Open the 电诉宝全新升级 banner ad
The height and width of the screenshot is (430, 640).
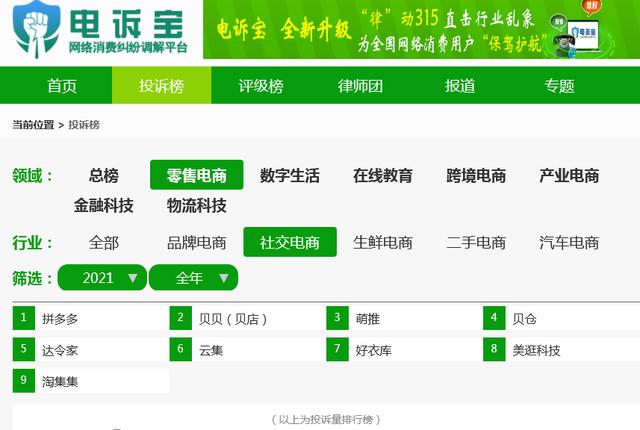click(x=421, y=29)
